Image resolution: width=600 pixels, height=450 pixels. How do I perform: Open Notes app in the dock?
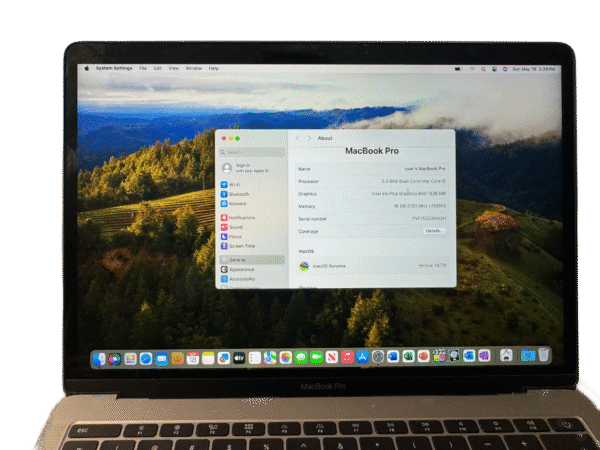(x=208, y=359)
